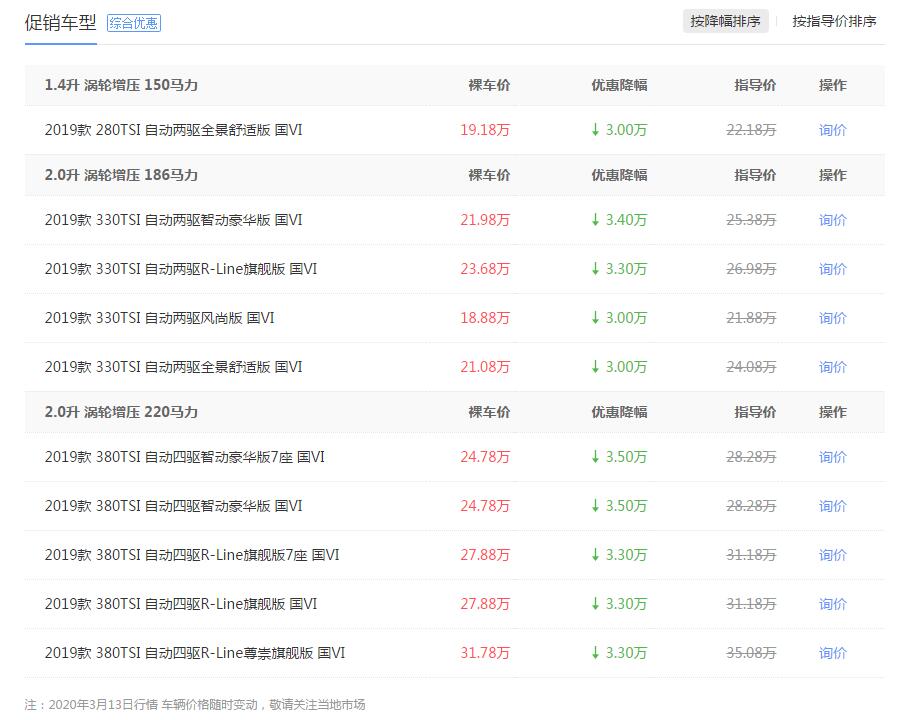Click the 2.0升 涡轮增压 220马力 group header
The height and width of the screenshot is (720, 900).
pyautogui.click(x=121, y=412)
